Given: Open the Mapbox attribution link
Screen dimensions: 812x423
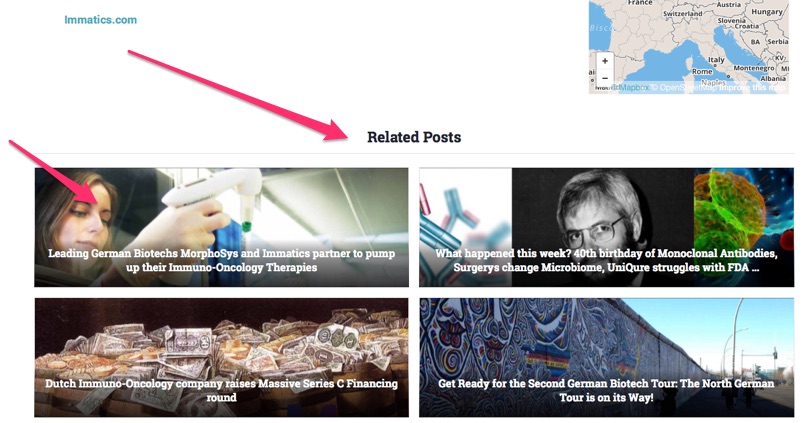Looking at the screenshot, I should [x=634, y=87].
